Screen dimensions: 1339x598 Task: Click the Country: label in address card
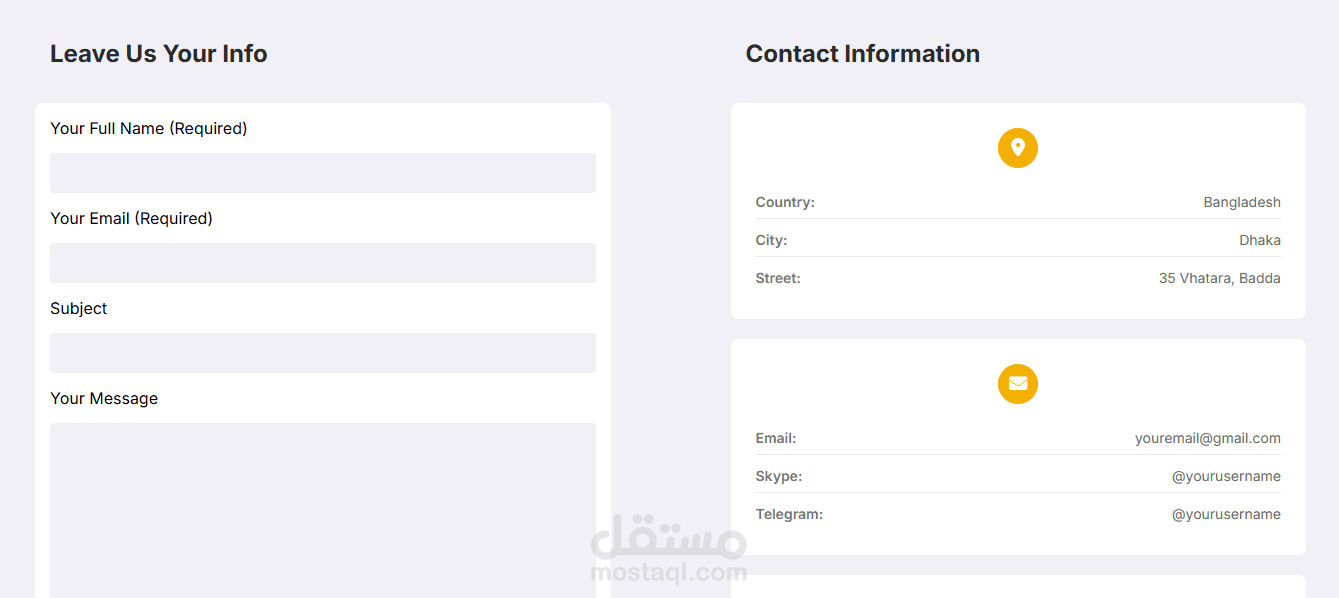785,202
